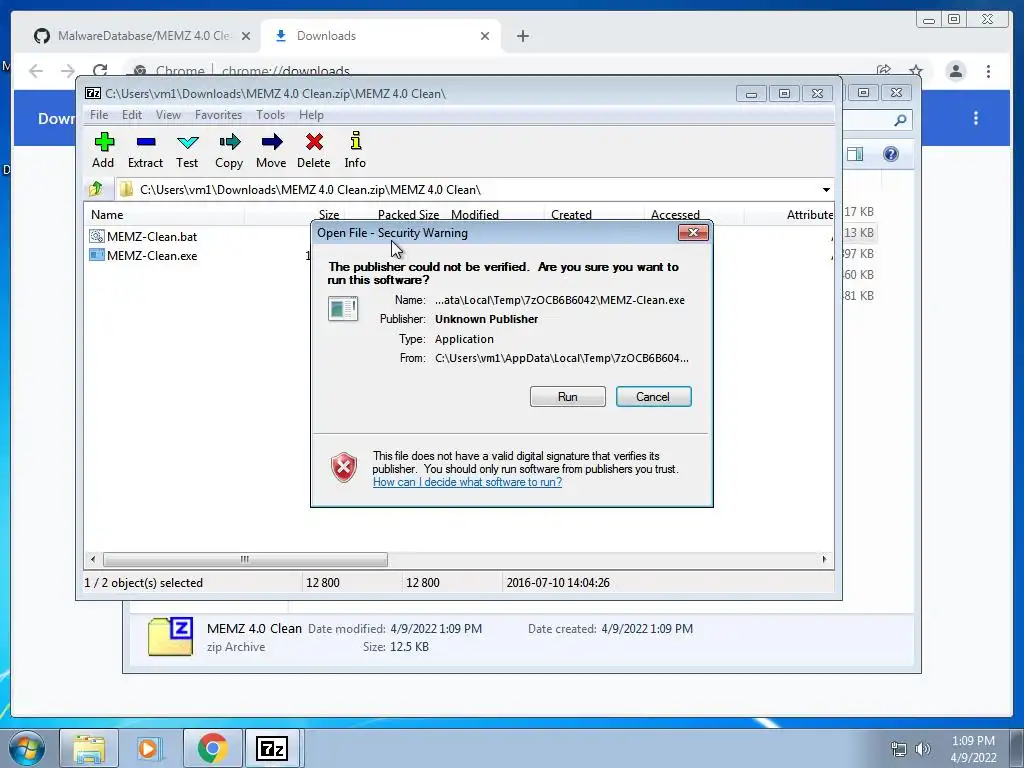This screenshot has height=768, width=1024.
Task: Click the Move toolbar icon
Action: point(271,150)
